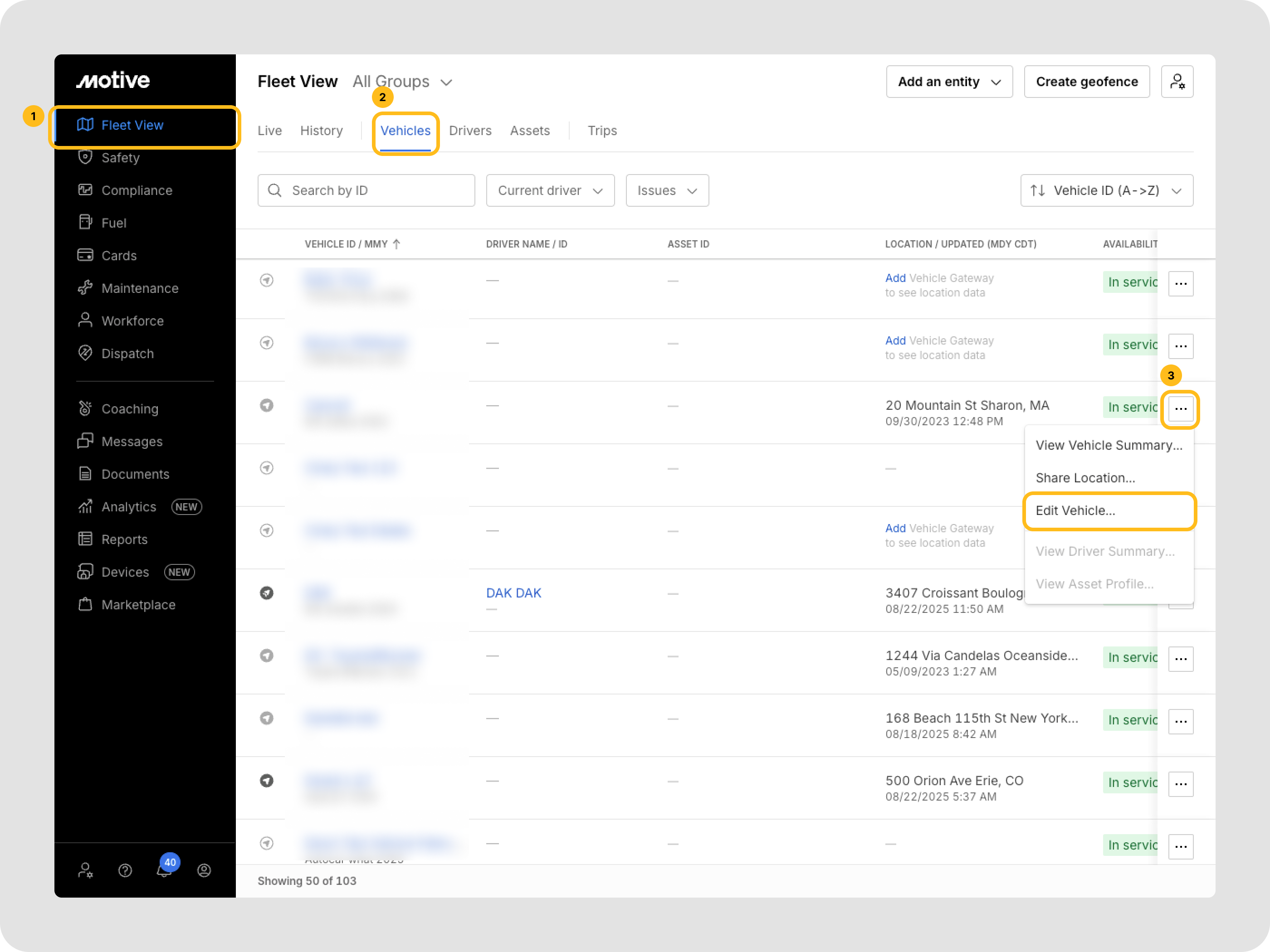The height and width of the screenshot is (952, 1270).
Task: Click the Search by ID field
Action: click(366, 190)
